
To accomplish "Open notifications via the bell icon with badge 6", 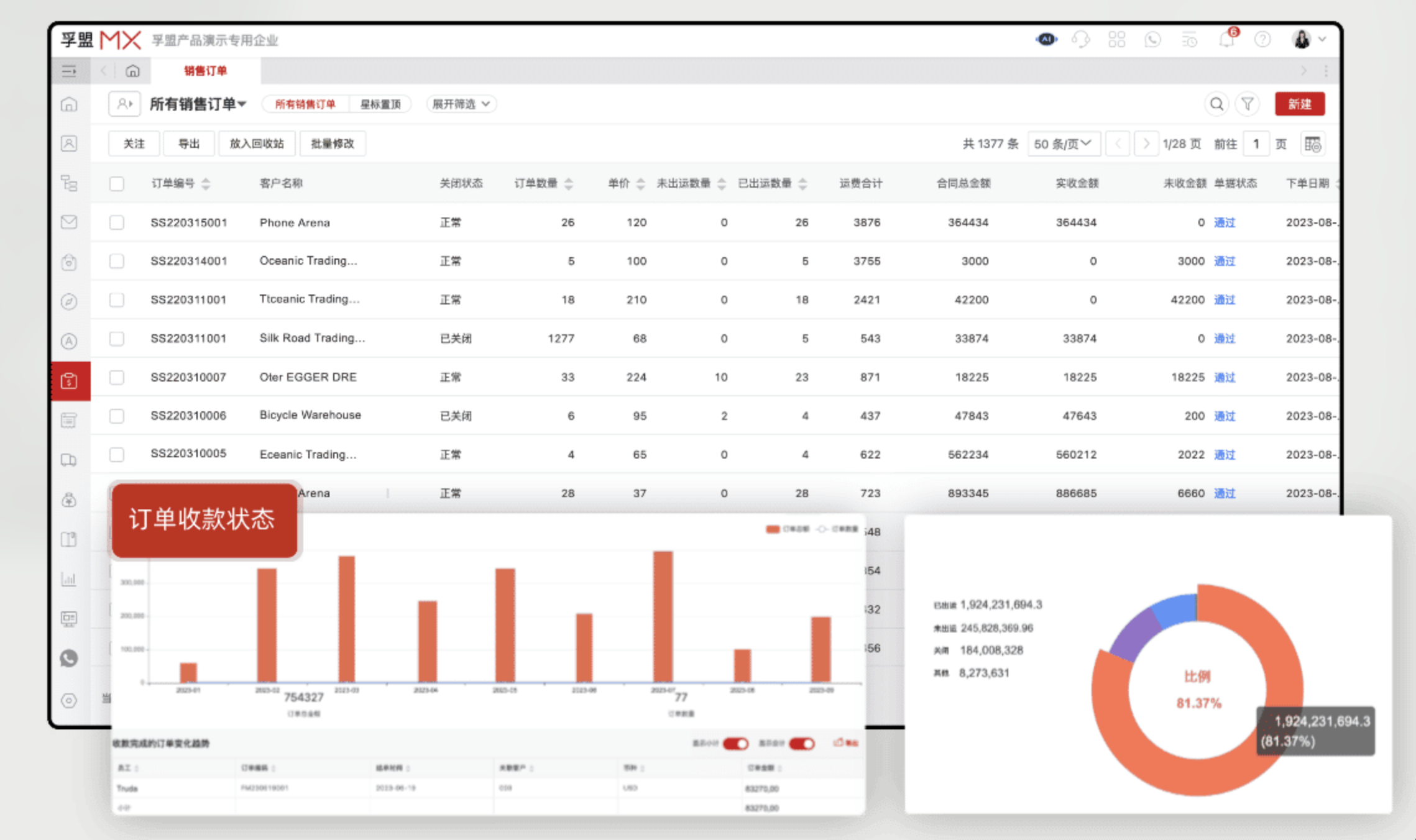I will pyautogui.click(x=1226, y=39).
